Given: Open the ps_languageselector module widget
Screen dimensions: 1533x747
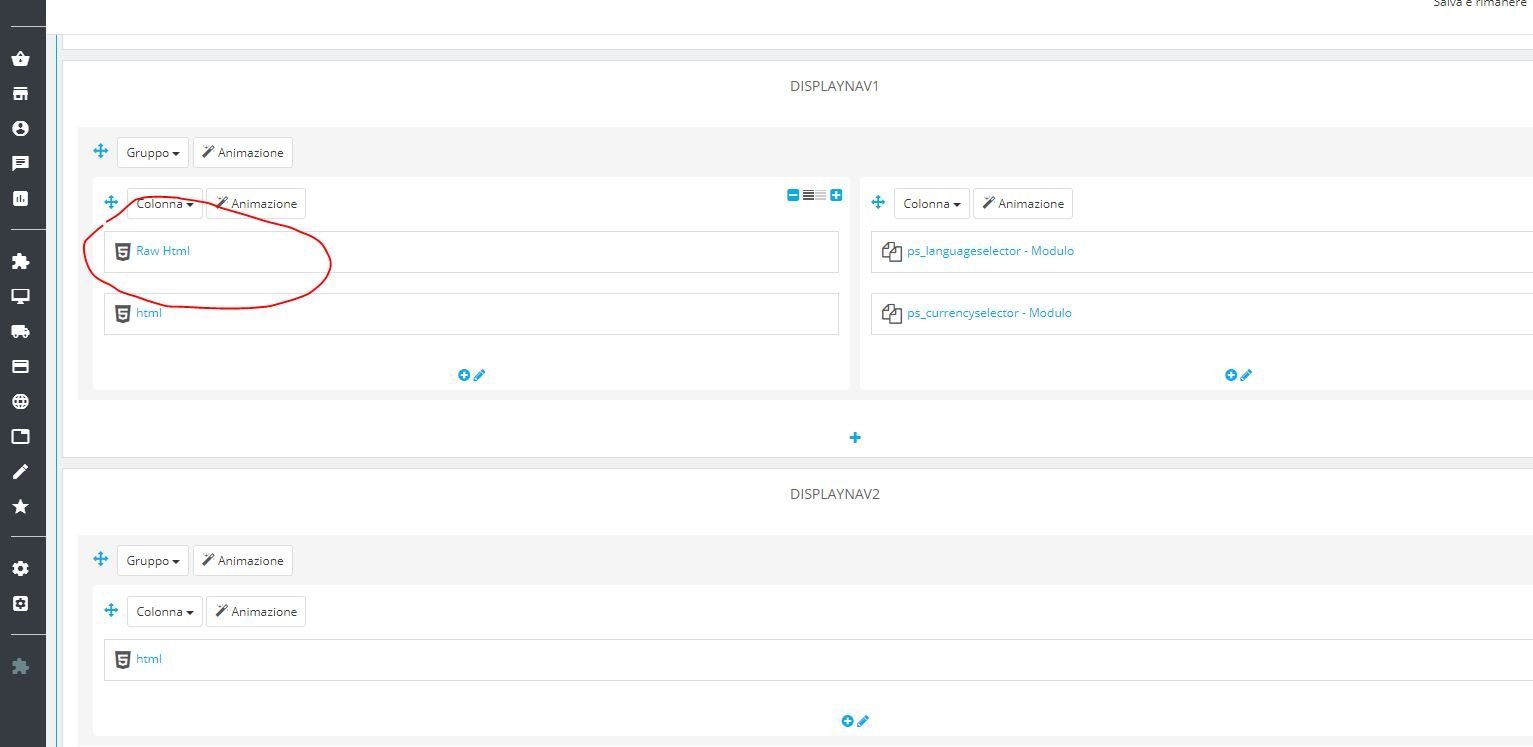Looking at the screenshot, I should [990, 251].
